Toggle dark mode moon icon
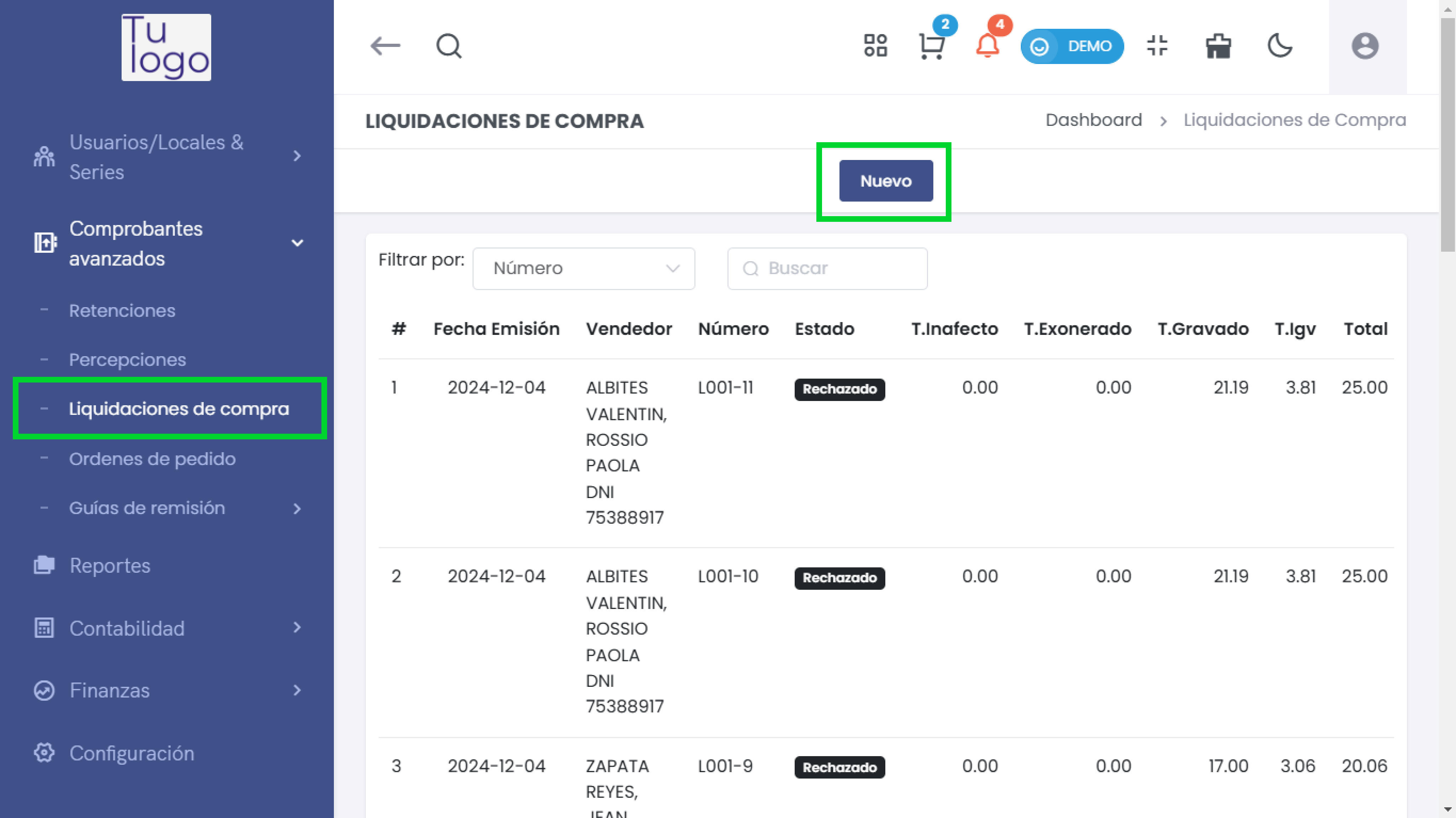Image resolution: width=1456 pixels, height=818 pixels. point(1280,46)
